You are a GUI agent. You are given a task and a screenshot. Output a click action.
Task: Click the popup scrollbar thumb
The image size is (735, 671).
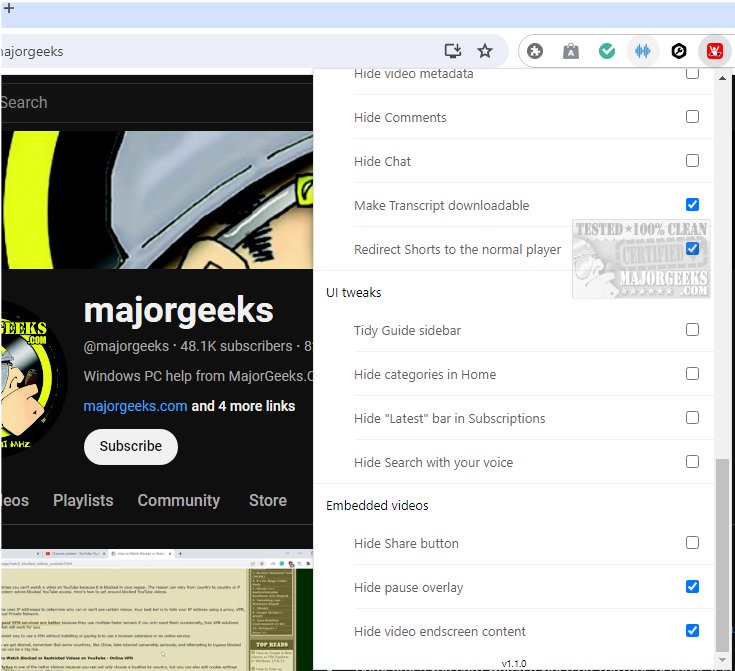click(x=722, y=555)
